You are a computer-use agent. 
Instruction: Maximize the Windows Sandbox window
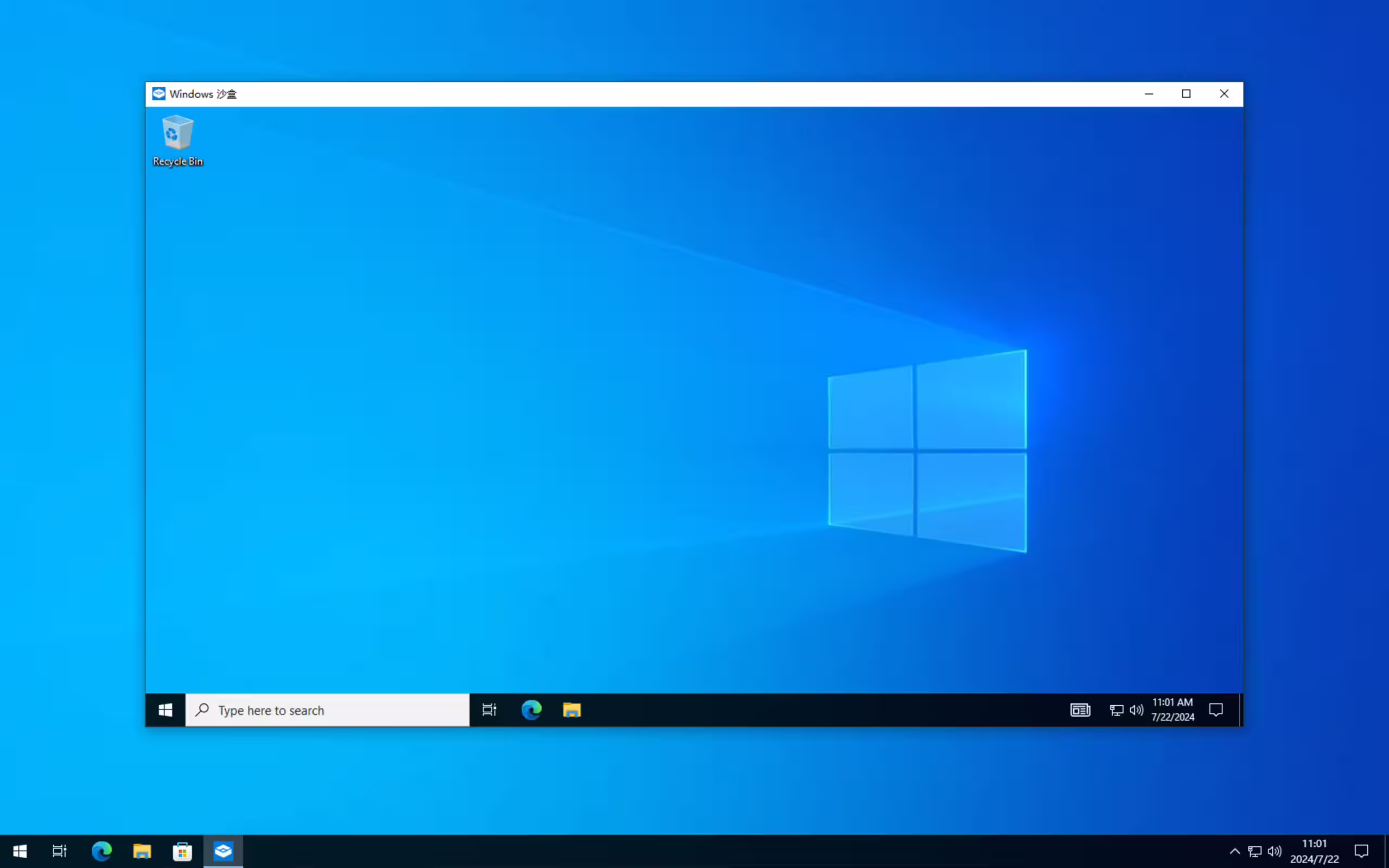[1187, 93]
